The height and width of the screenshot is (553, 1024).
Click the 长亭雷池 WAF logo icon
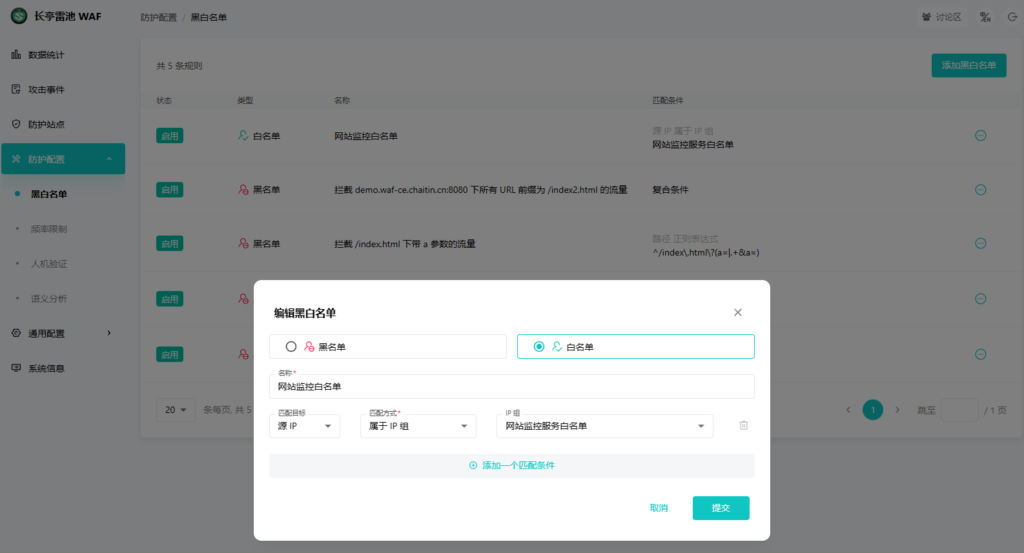point(19,16)
